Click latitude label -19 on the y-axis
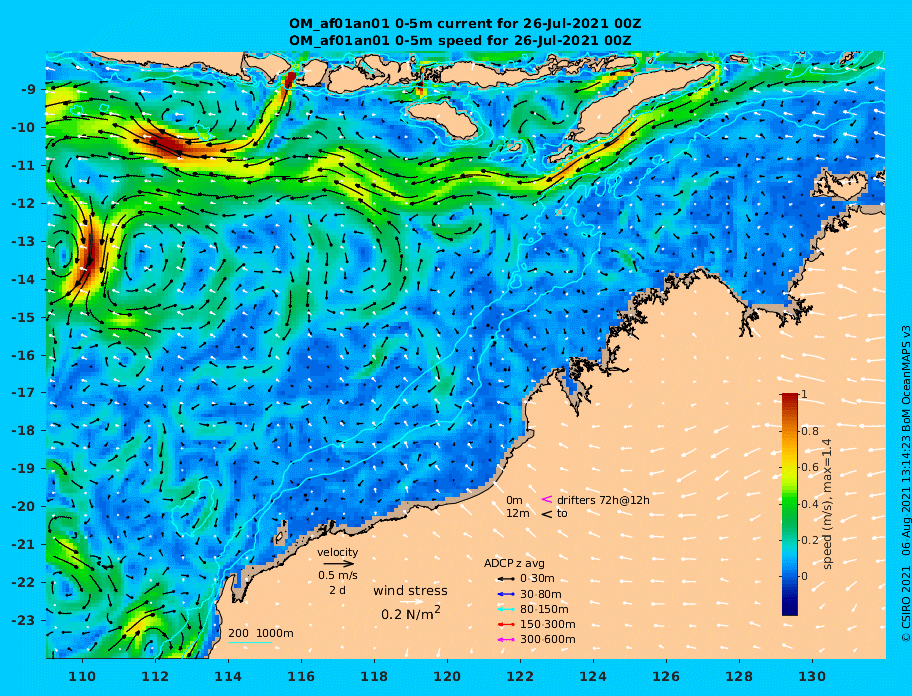Viewport: 912px width, 696px height. pyautogui.click(x=24, y=469)
